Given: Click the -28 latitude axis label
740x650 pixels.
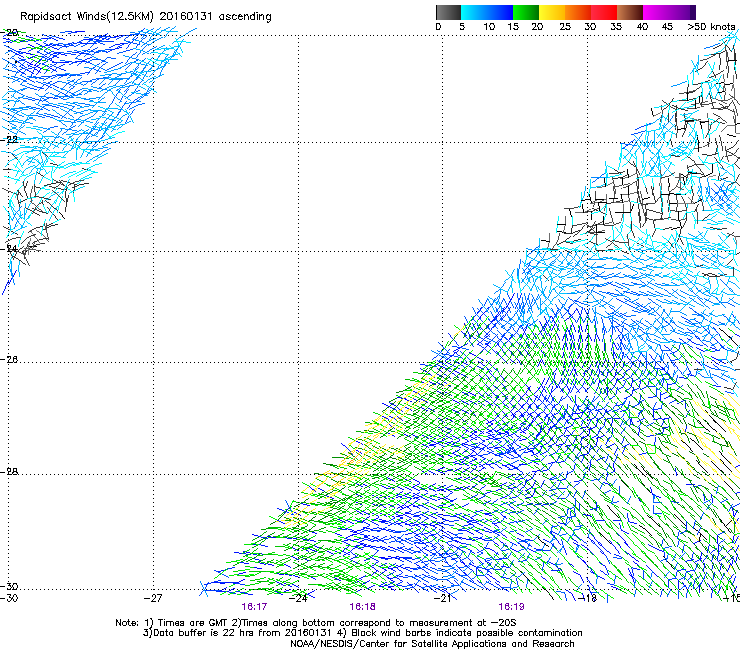Looking at the screenshot, I should (x=9, y=472).
